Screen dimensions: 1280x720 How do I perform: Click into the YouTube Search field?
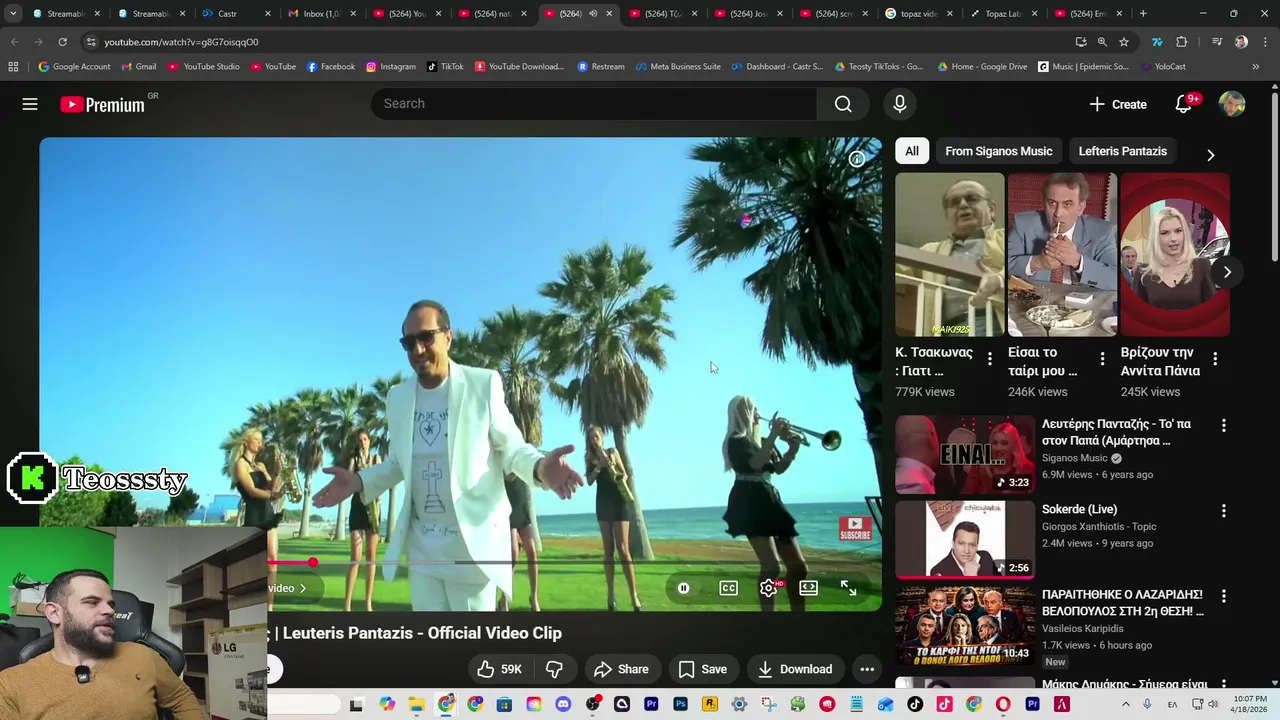(594, 104)
